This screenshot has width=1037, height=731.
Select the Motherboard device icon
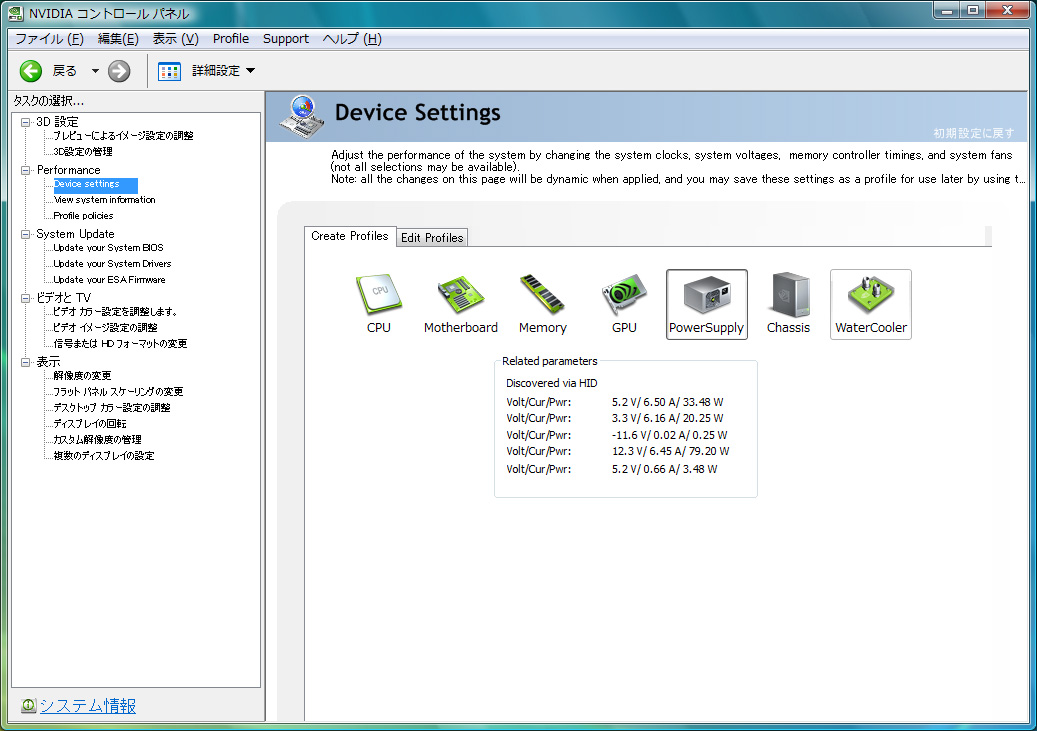point(461,304)
